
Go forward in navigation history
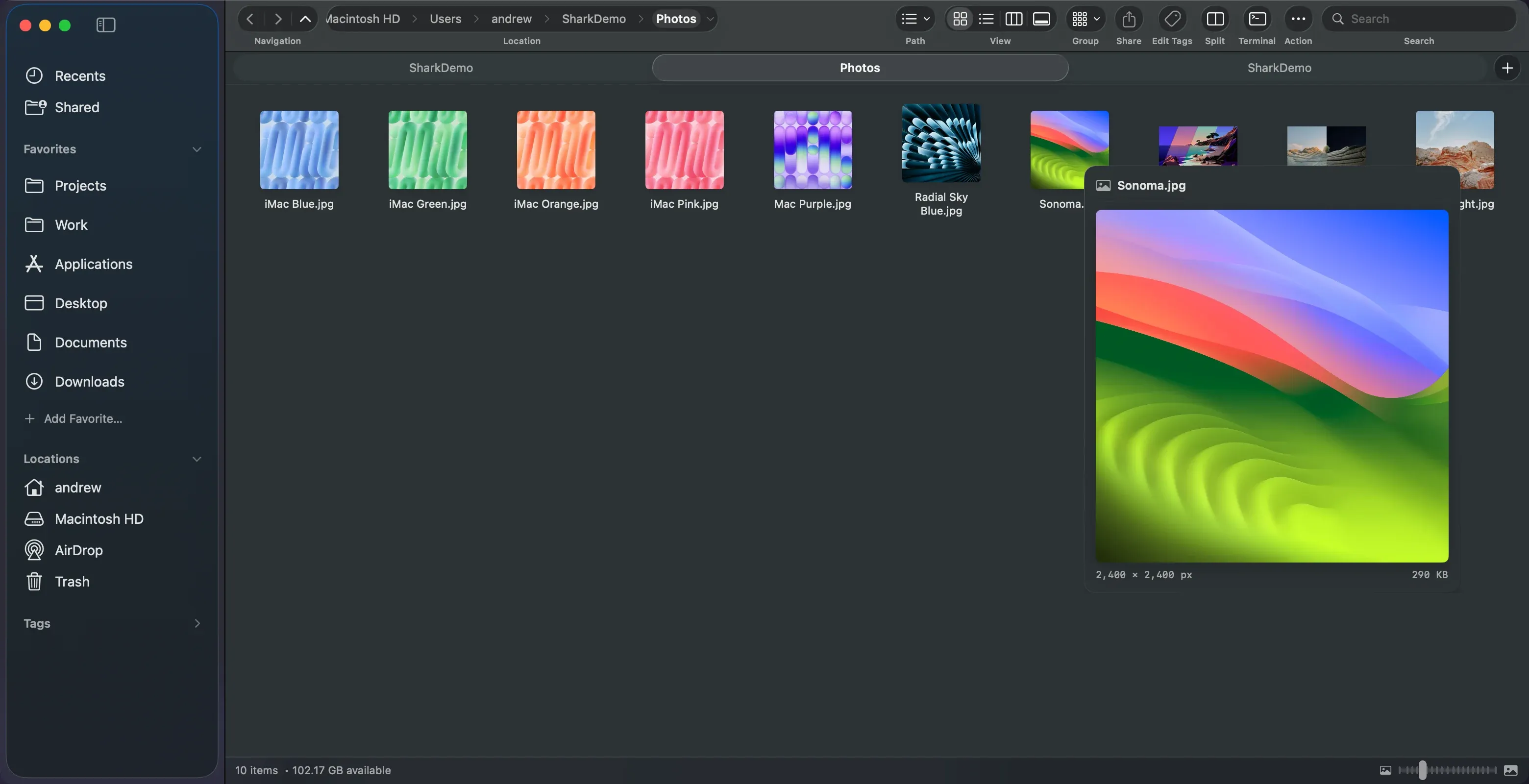tap(278, 19)
